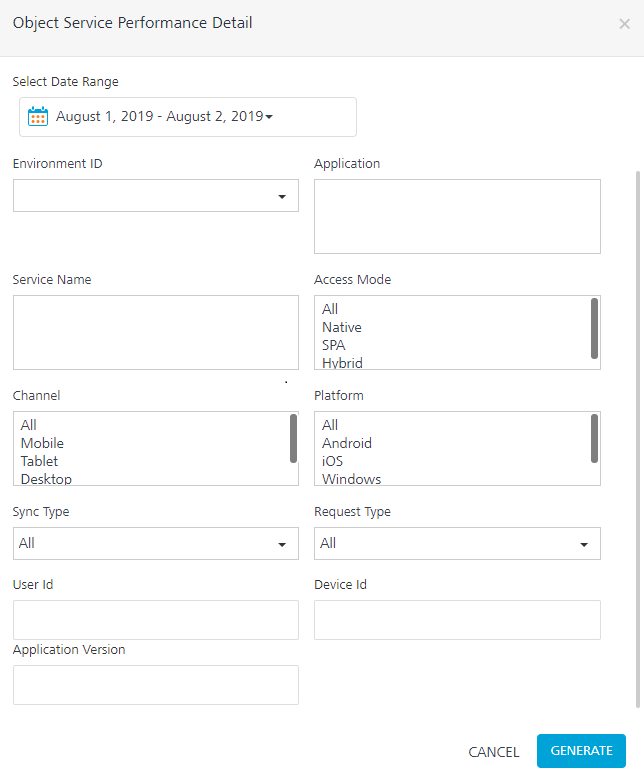Click the Application list box
The width and height of the screenshot is (644, 783).
tap(457, 216)
